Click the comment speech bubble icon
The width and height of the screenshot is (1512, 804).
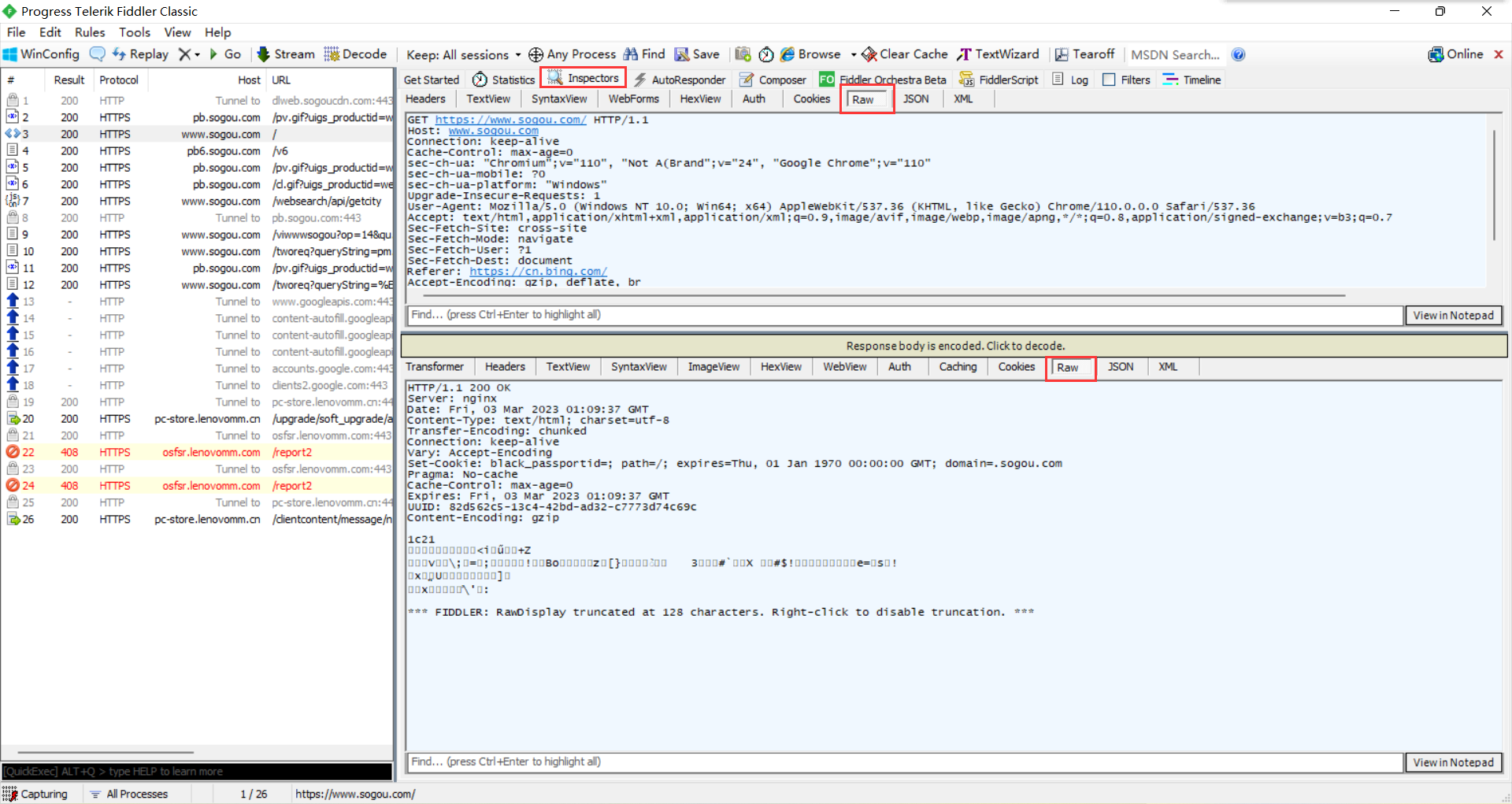(x=98, y=54)
